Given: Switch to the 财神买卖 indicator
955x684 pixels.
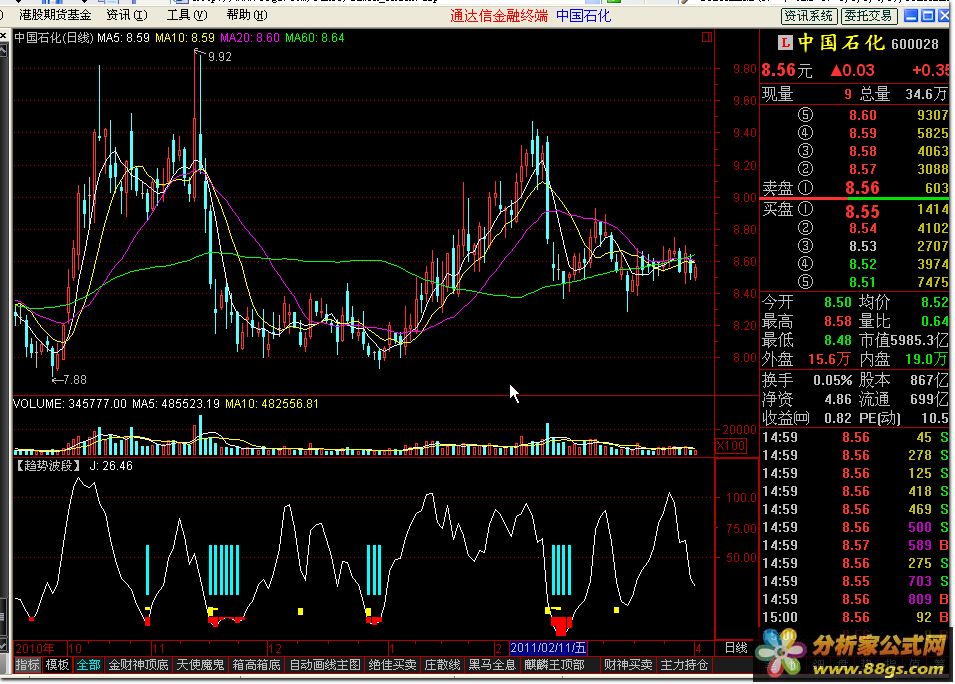Looking at the screenshot, I should pyautogui.click(x=629, y=665).
